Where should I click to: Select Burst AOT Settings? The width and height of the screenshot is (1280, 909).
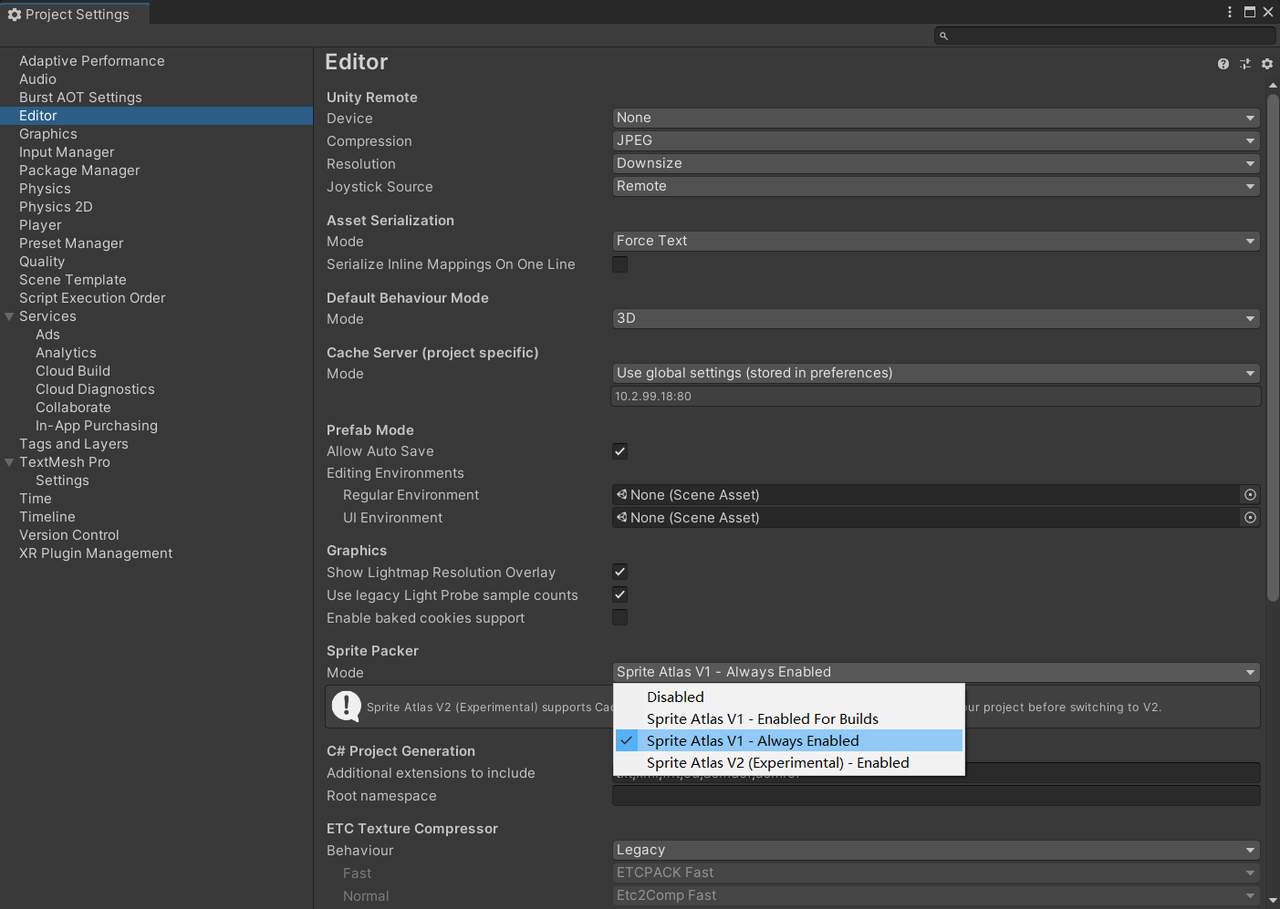80,97
